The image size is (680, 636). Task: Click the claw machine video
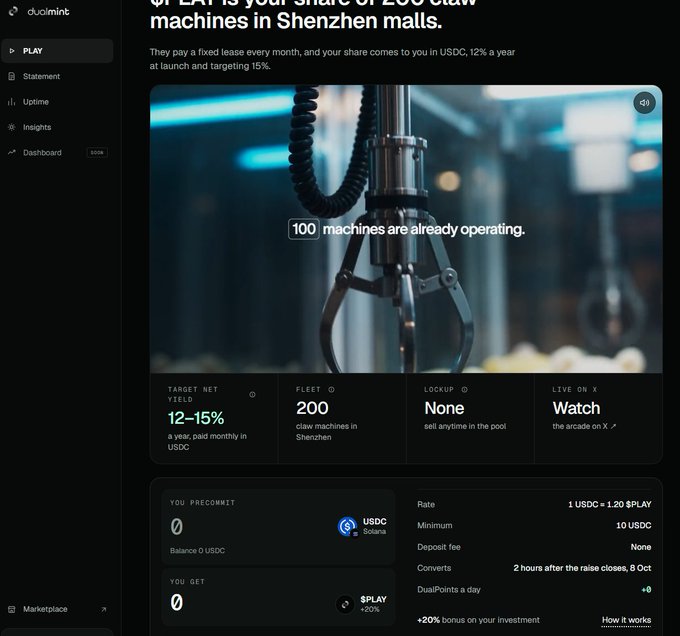pos(406,229)
